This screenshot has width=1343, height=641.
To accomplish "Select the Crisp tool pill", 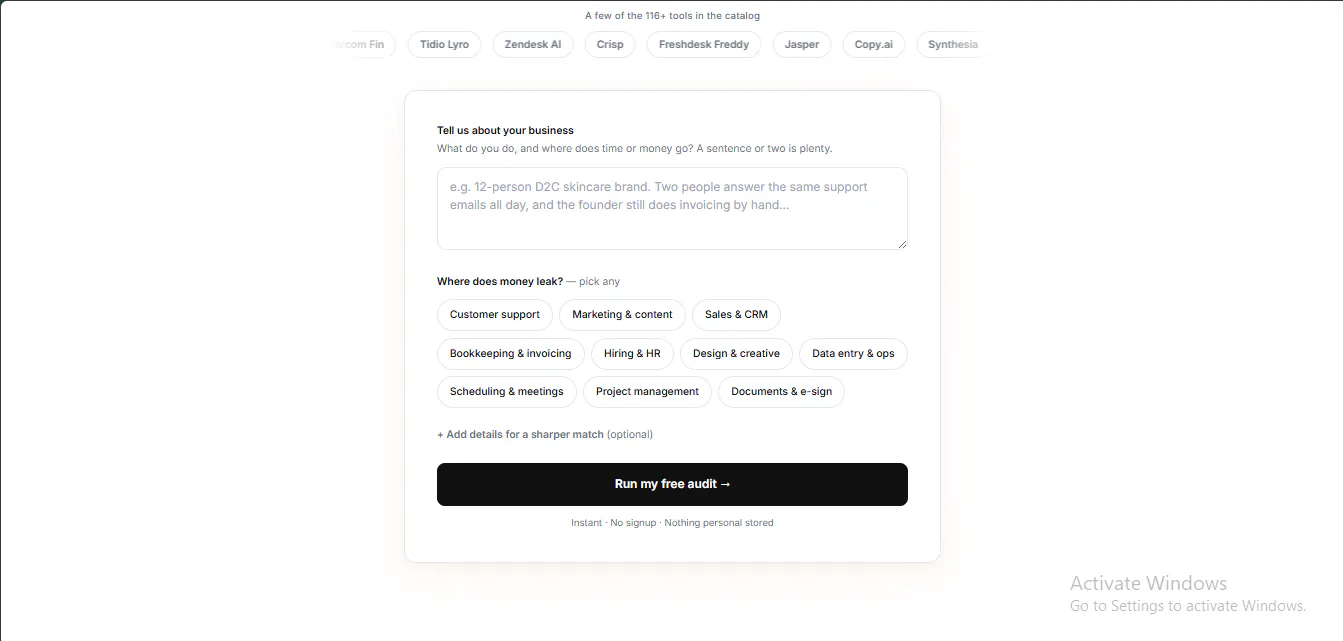I will 610,45.
